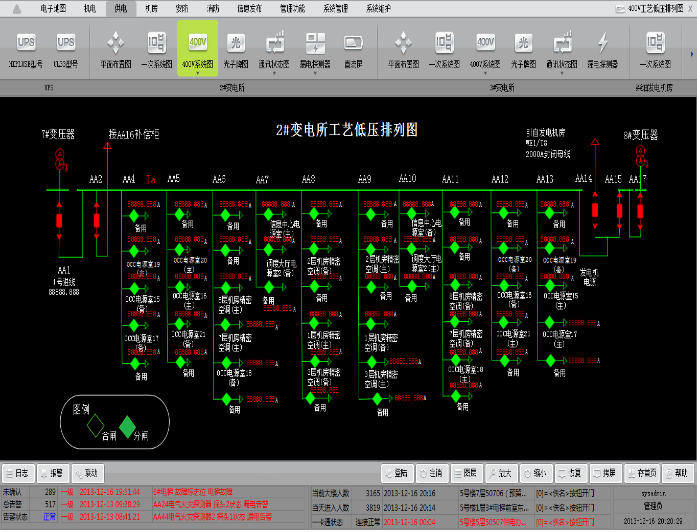Select the 2013-12-16 19:51:44 alarm row
This screenshot has height=532, width=697.
pyautogui.click(x=184, y=492)
